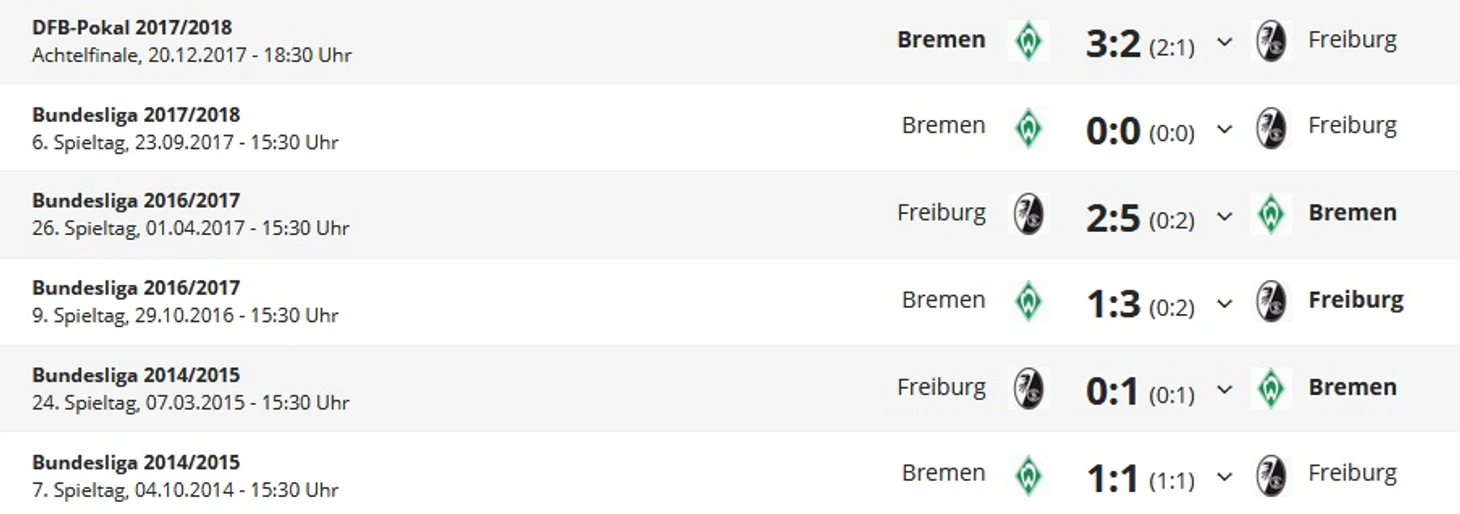Viewport: 1460px width, 514px height.
Task: Expand the 0:0 match details chevron
Action: (x=1224, y=130)
